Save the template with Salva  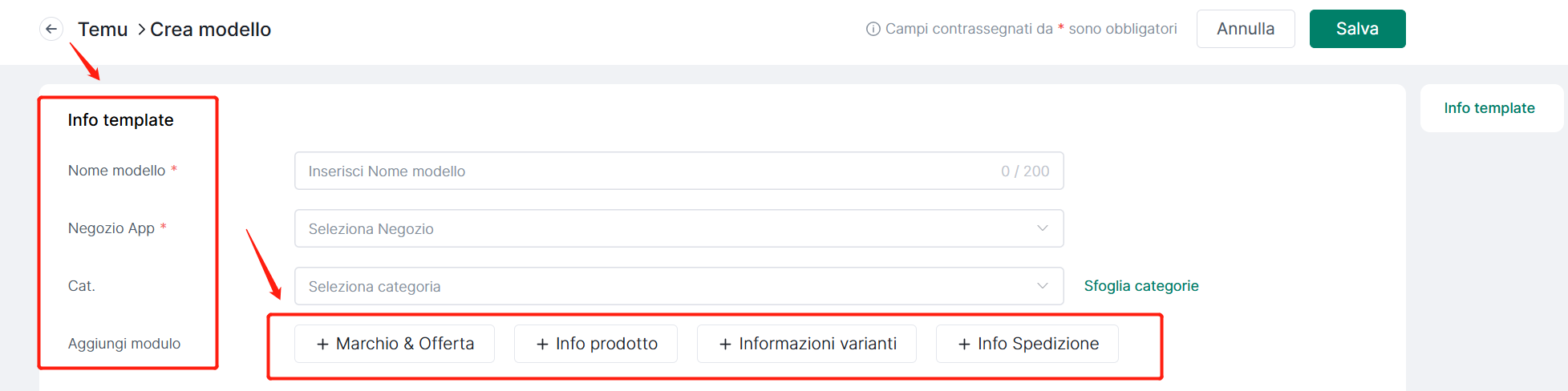click(x=1357, y=29)
